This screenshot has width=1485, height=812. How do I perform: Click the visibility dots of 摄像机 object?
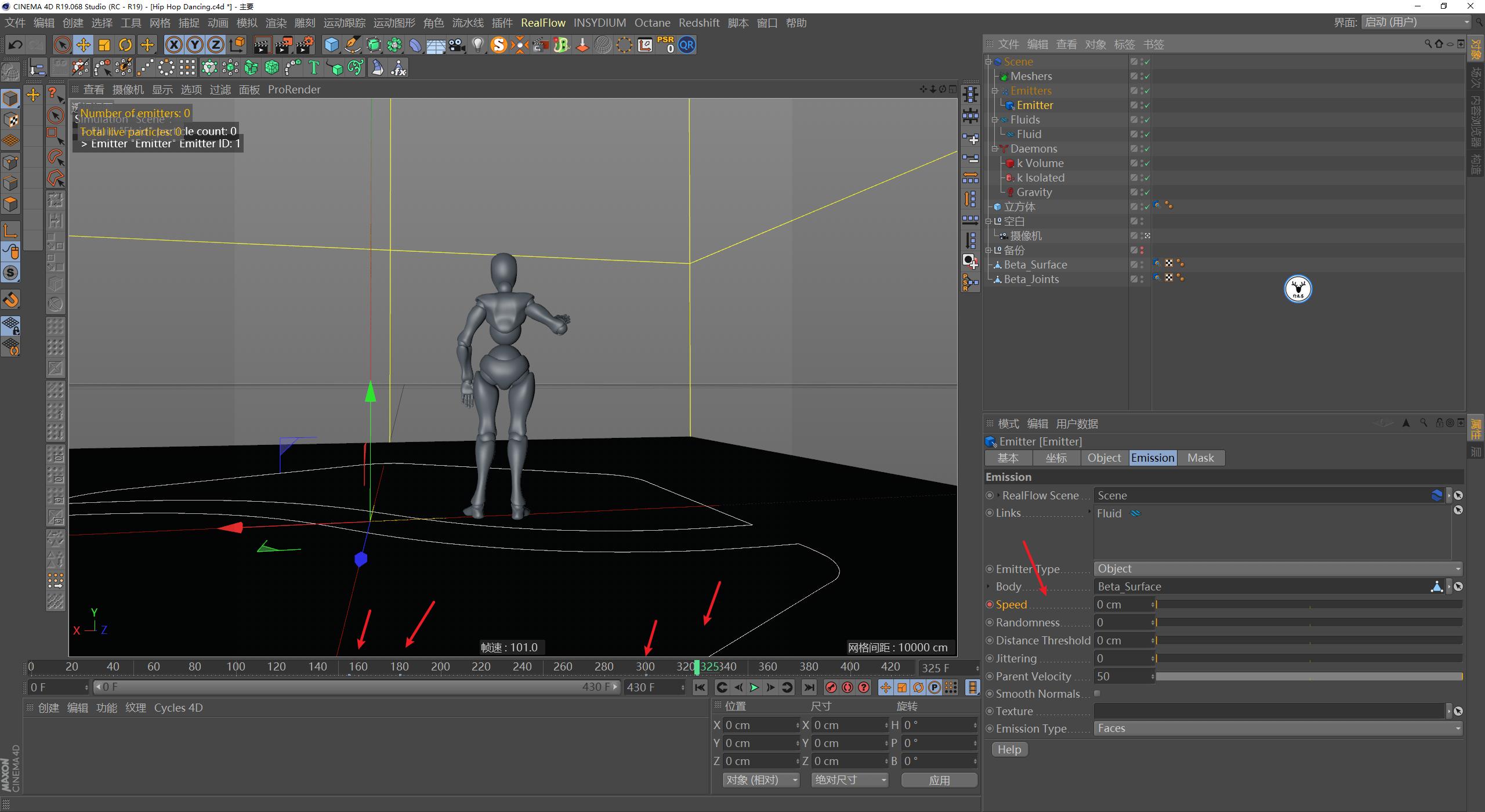click(1142, 235)
